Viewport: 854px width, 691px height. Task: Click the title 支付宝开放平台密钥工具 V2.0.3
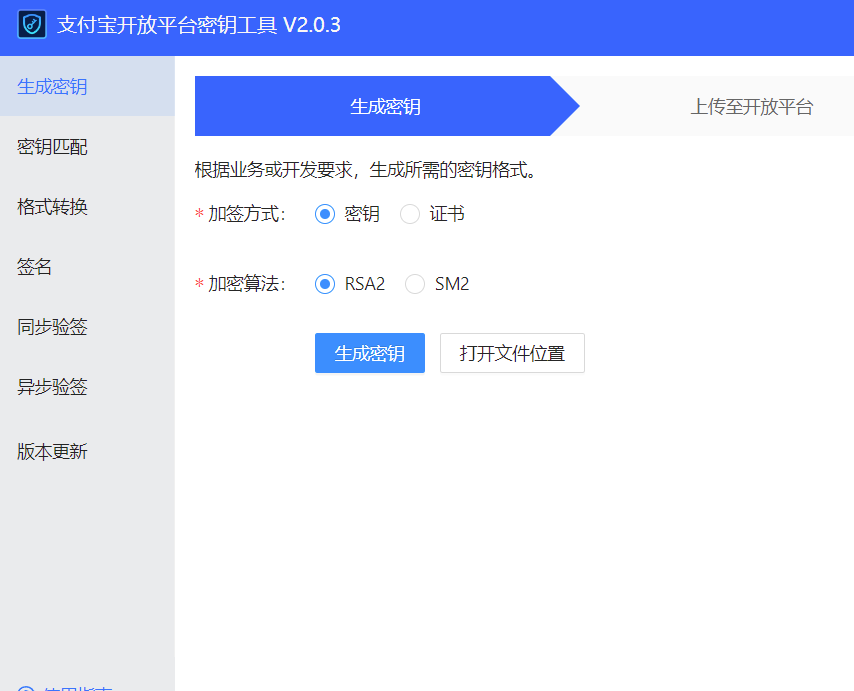click(x=199, y=25)
